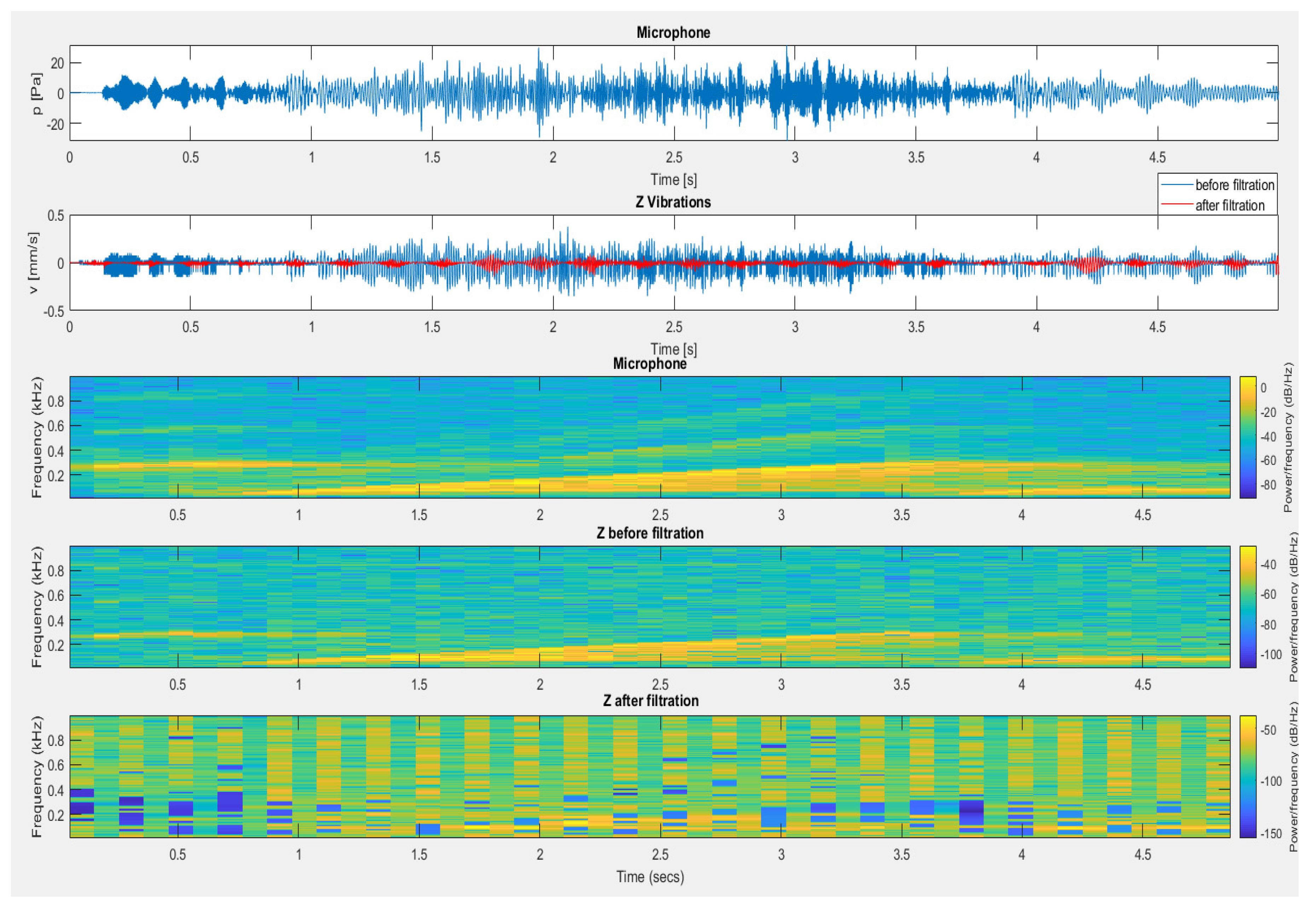Click the 'Time [s]' label under microphone waveform

pos(673,180)
